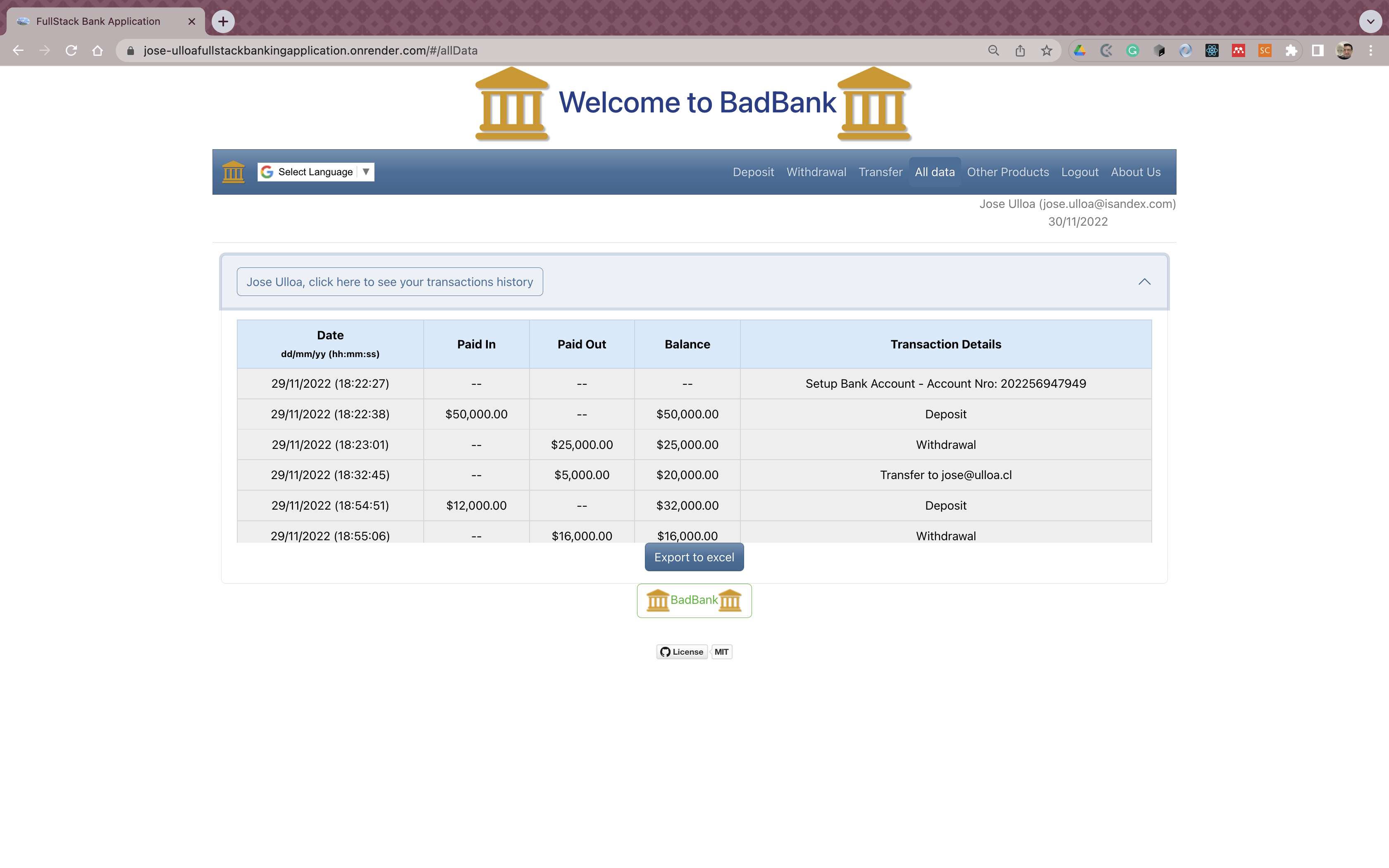Image resolution: width=1389 pixels, height=868 pixels.
Task: Go to browser home page icon
Action: [x=98, y=50]
